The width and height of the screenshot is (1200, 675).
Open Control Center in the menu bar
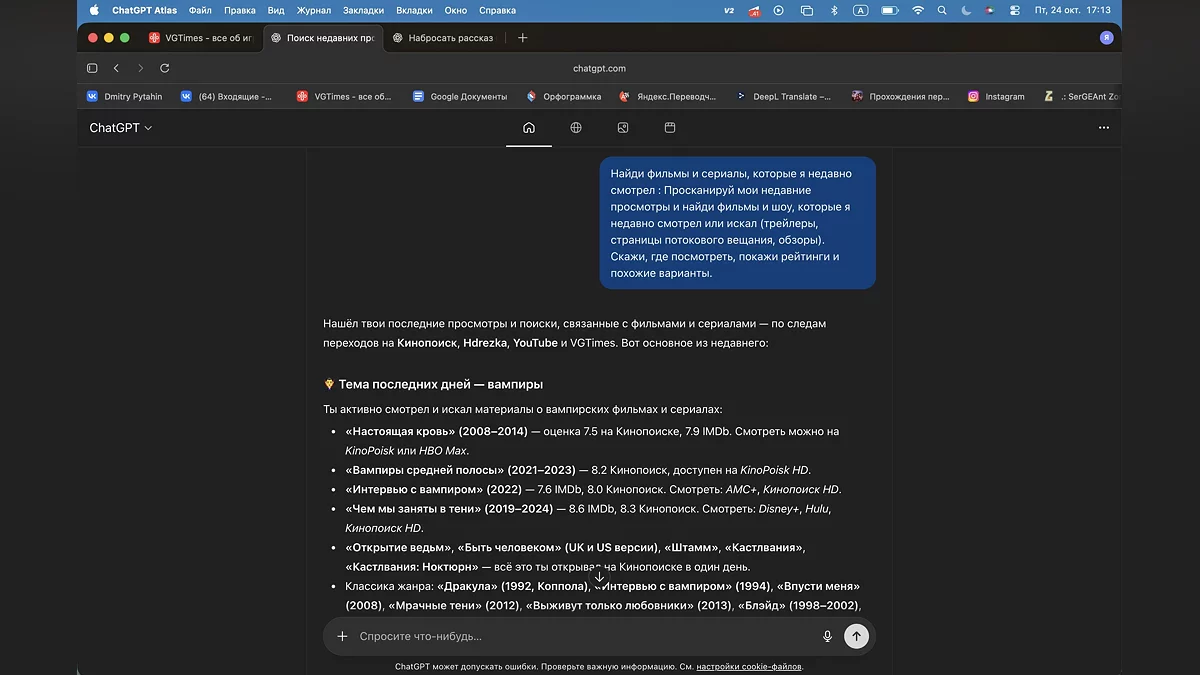point(1015,10)
